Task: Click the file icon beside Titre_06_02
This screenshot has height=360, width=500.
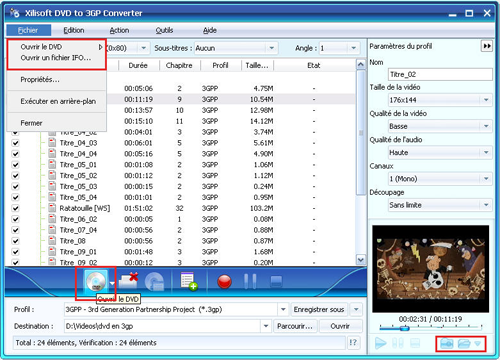Action: (x=52, y=219)
